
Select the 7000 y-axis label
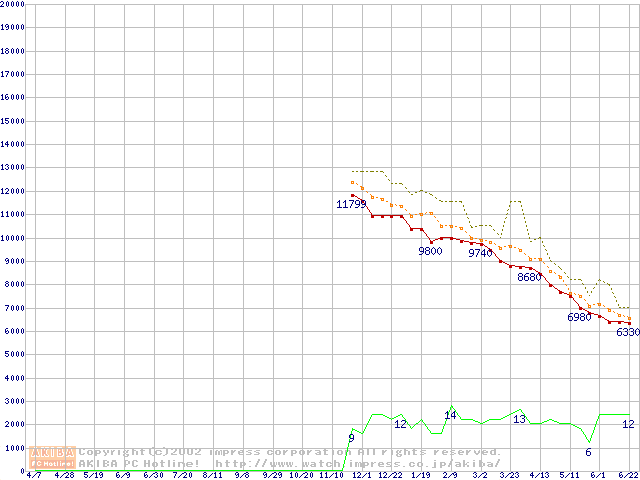coord(15,308)
